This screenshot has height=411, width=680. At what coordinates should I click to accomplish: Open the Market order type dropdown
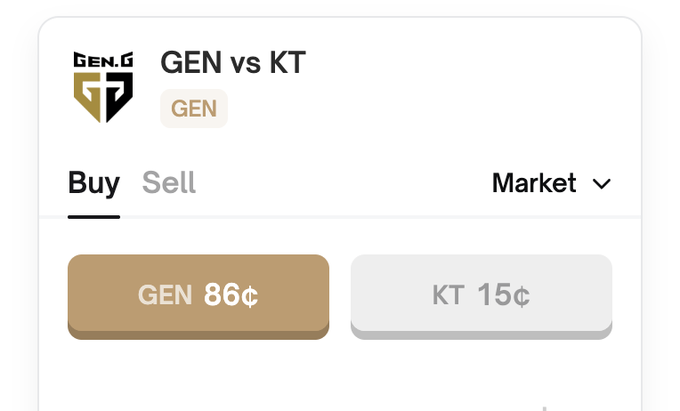(550, 183)
